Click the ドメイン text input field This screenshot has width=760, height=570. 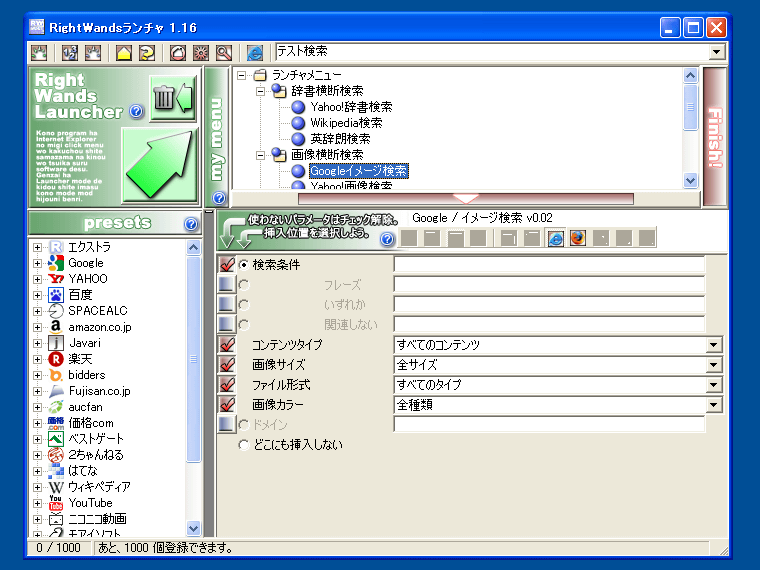tap(549, 425)
